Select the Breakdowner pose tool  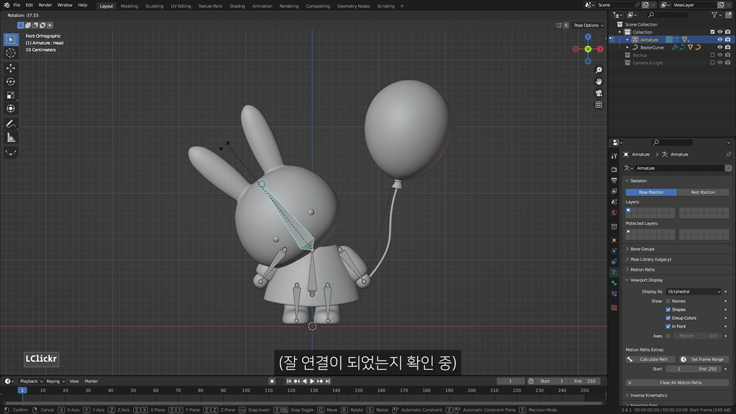click(11, 153)
